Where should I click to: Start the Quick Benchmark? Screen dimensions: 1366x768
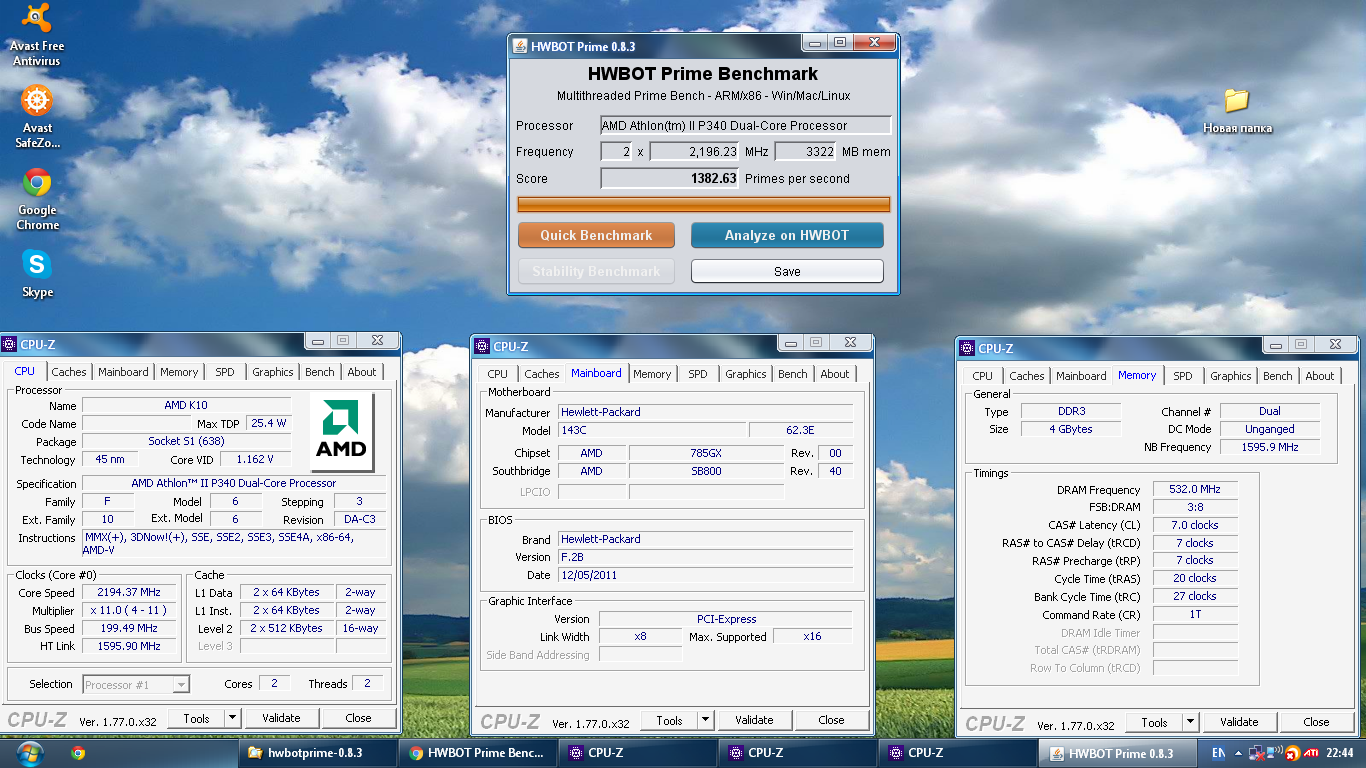pos(596,235)
